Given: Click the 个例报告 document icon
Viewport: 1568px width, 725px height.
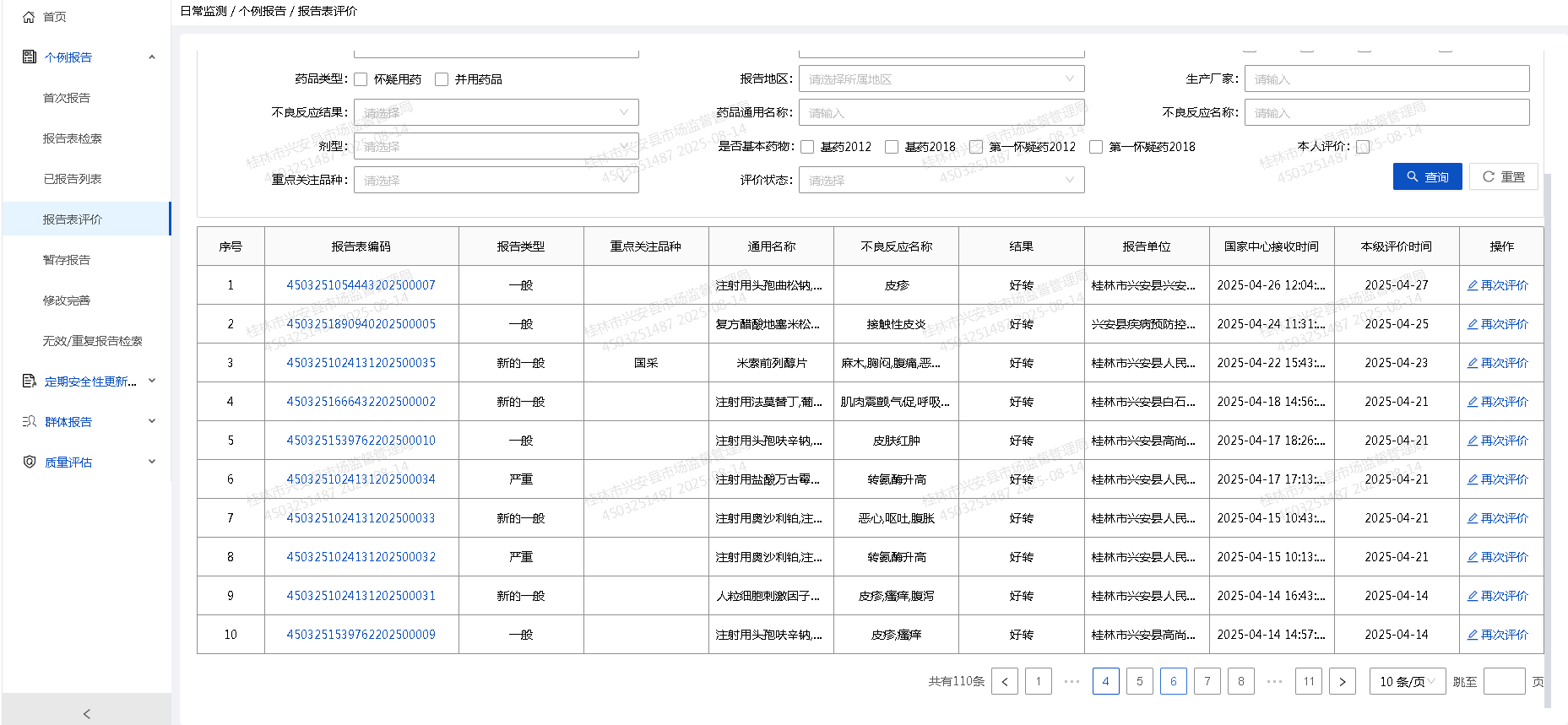Looking at the screenshot, I should [x=30, y=57].
